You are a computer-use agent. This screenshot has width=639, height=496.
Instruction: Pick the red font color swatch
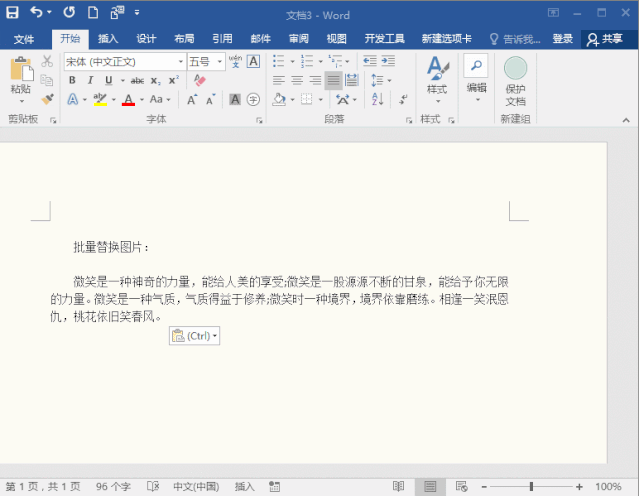pos(128,100)
